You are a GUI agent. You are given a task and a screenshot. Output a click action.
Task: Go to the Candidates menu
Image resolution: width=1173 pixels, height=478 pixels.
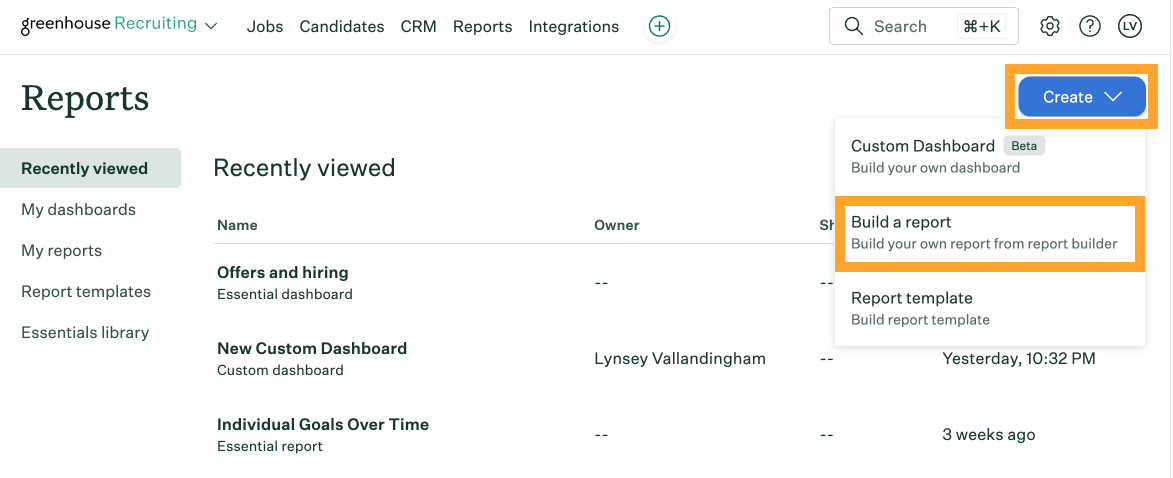coord(342,27)
